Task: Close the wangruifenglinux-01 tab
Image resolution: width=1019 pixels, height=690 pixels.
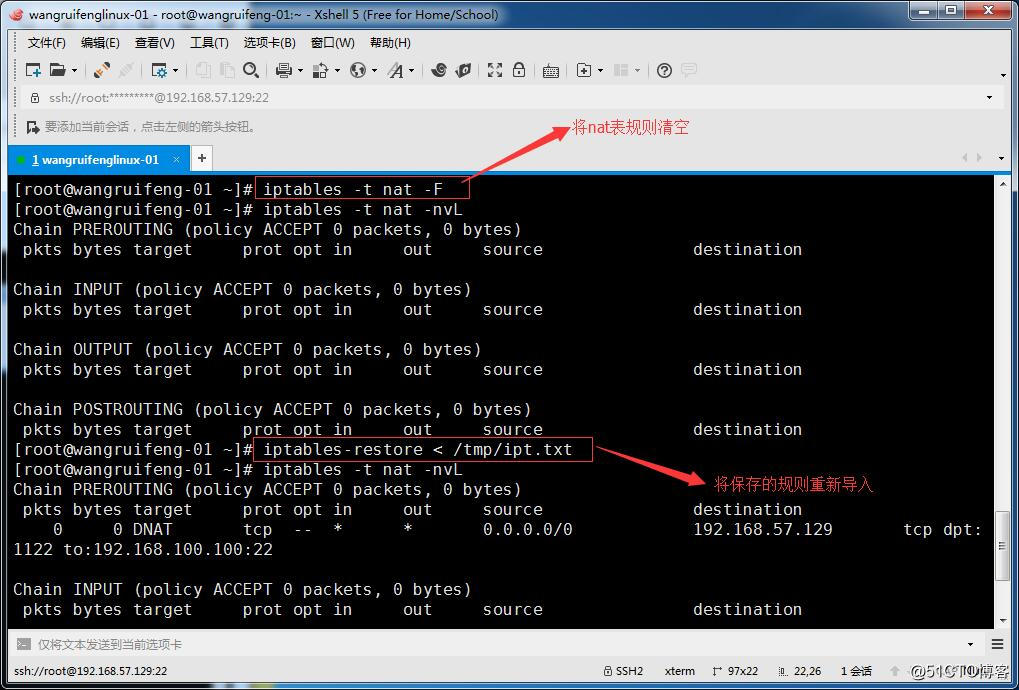Action: tap(176, 159)
